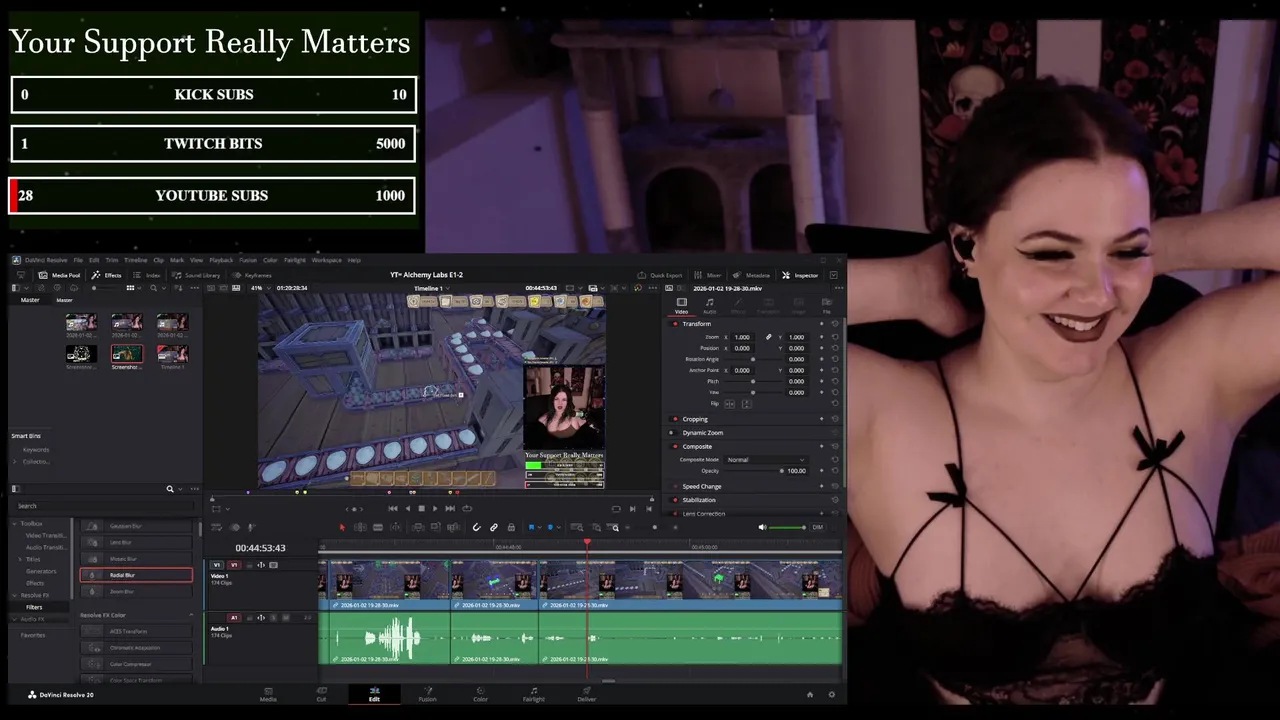This screenshot has height=720, width=1280.
Task: Toggle the Transform section enable dot
Action: pyautogui.click(x=675, y=323)
